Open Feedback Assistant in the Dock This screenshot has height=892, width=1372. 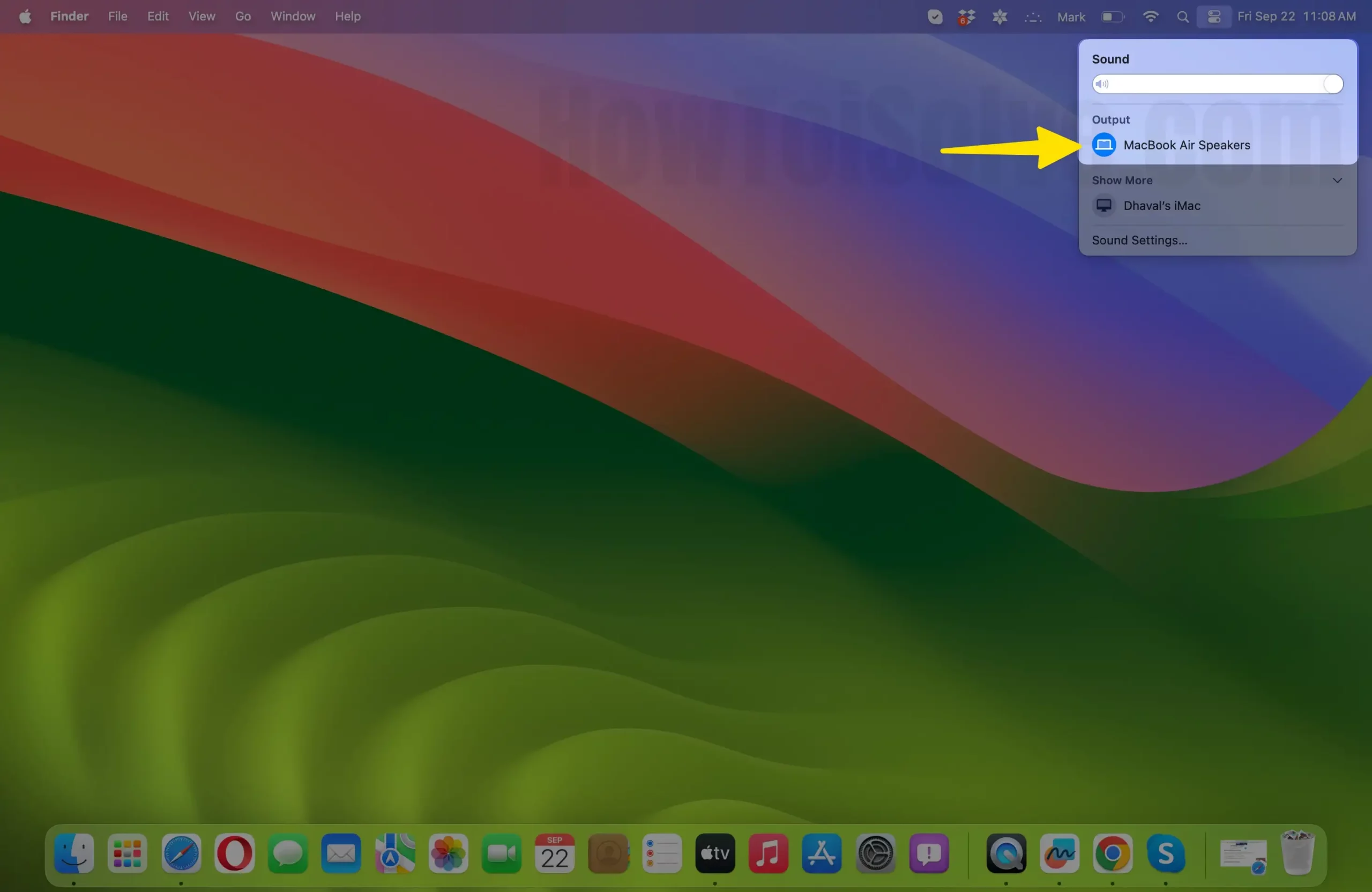pyautogui.click(x=929, y=853)
